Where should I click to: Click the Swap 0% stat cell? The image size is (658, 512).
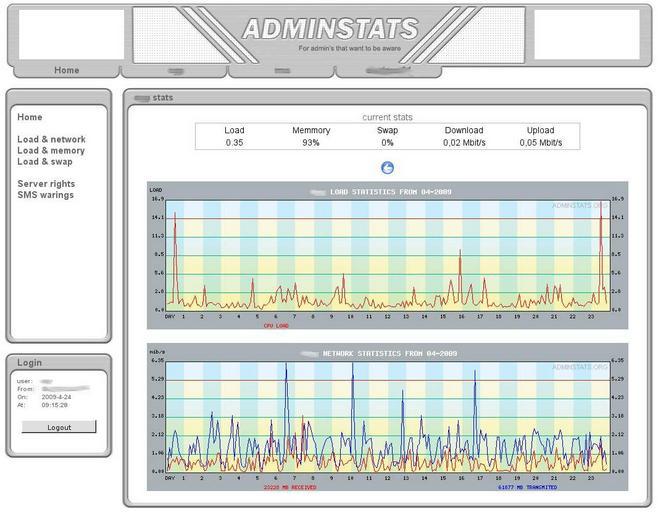388,143
